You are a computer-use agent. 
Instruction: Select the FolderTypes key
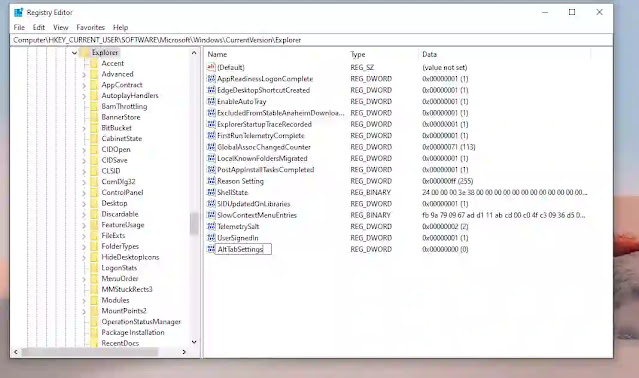point(120,246)
